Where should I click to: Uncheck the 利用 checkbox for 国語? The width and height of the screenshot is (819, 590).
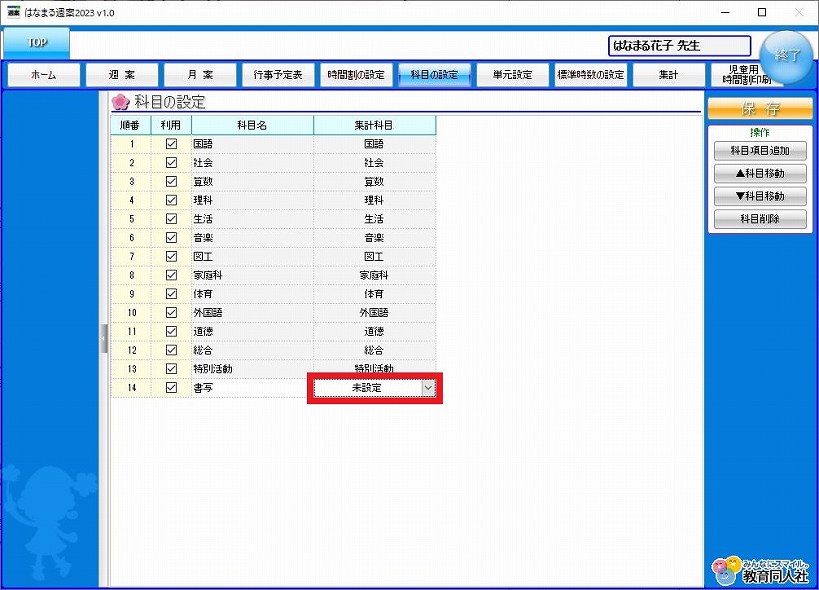point(171,144)
